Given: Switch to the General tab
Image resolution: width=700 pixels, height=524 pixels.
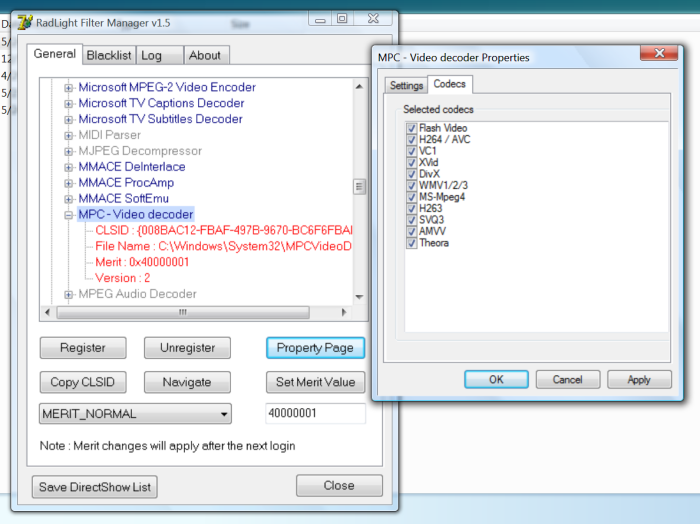Looking at the screenshot, I should click(54, 54).
